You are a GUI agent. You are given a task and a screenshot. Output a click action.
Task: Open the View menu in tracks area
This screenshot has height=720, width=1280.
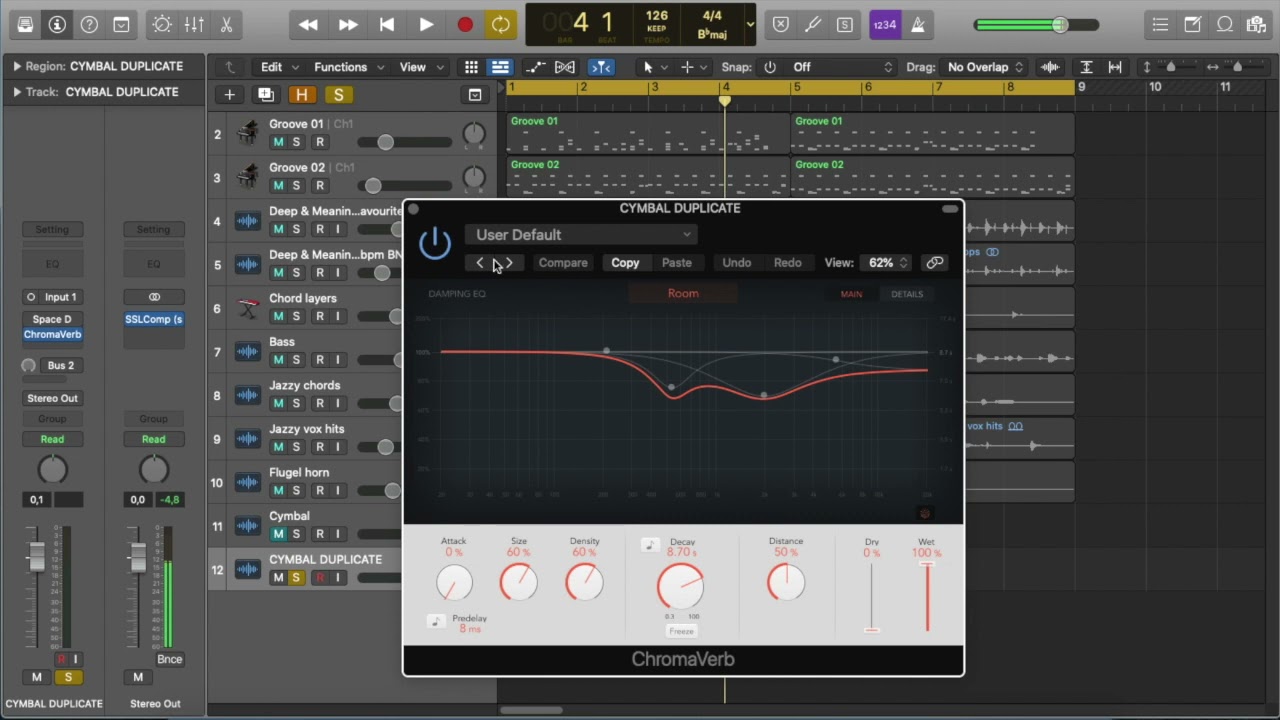coord(422,67)
